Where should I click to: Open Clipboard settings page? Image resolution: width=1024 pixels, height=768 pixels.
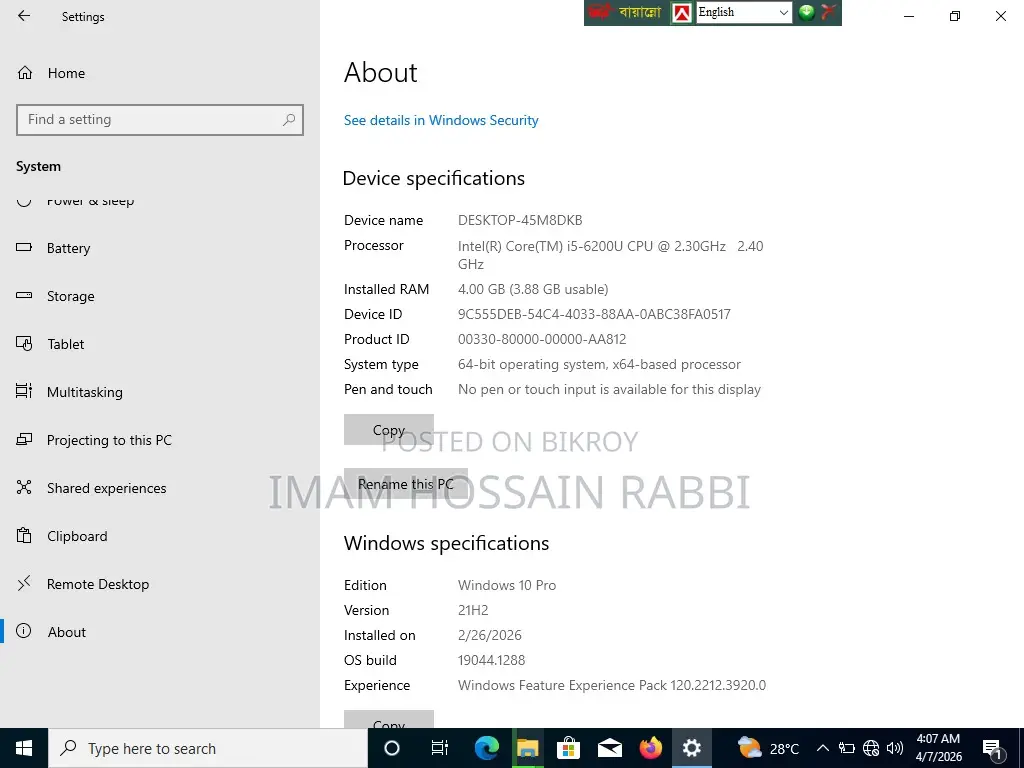pos(77,536)
